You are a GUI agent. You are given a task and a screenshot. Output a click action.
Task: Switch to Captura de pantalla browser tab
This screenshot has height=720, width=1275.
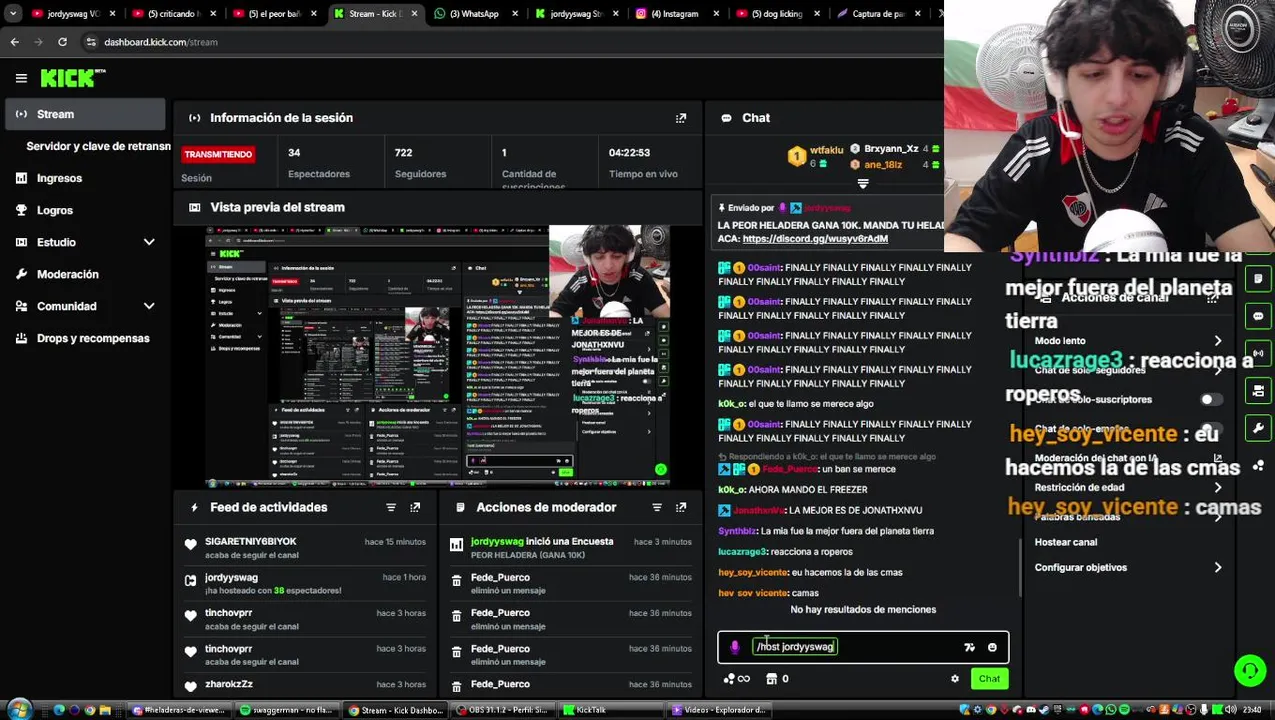(x=877, y=14)
